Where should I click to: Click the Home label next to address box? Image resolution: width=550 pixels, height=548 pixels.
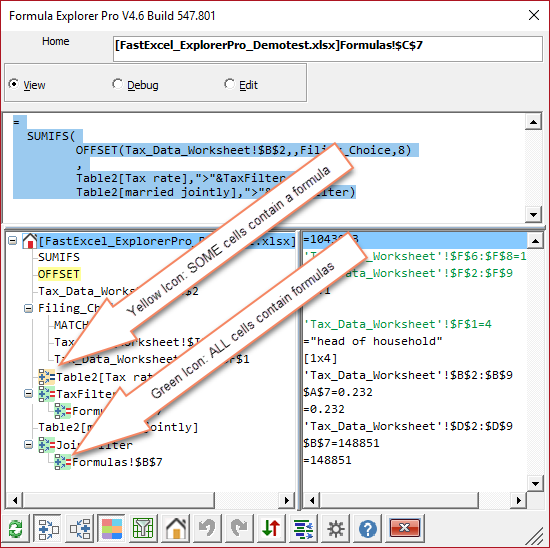point(55,41)
